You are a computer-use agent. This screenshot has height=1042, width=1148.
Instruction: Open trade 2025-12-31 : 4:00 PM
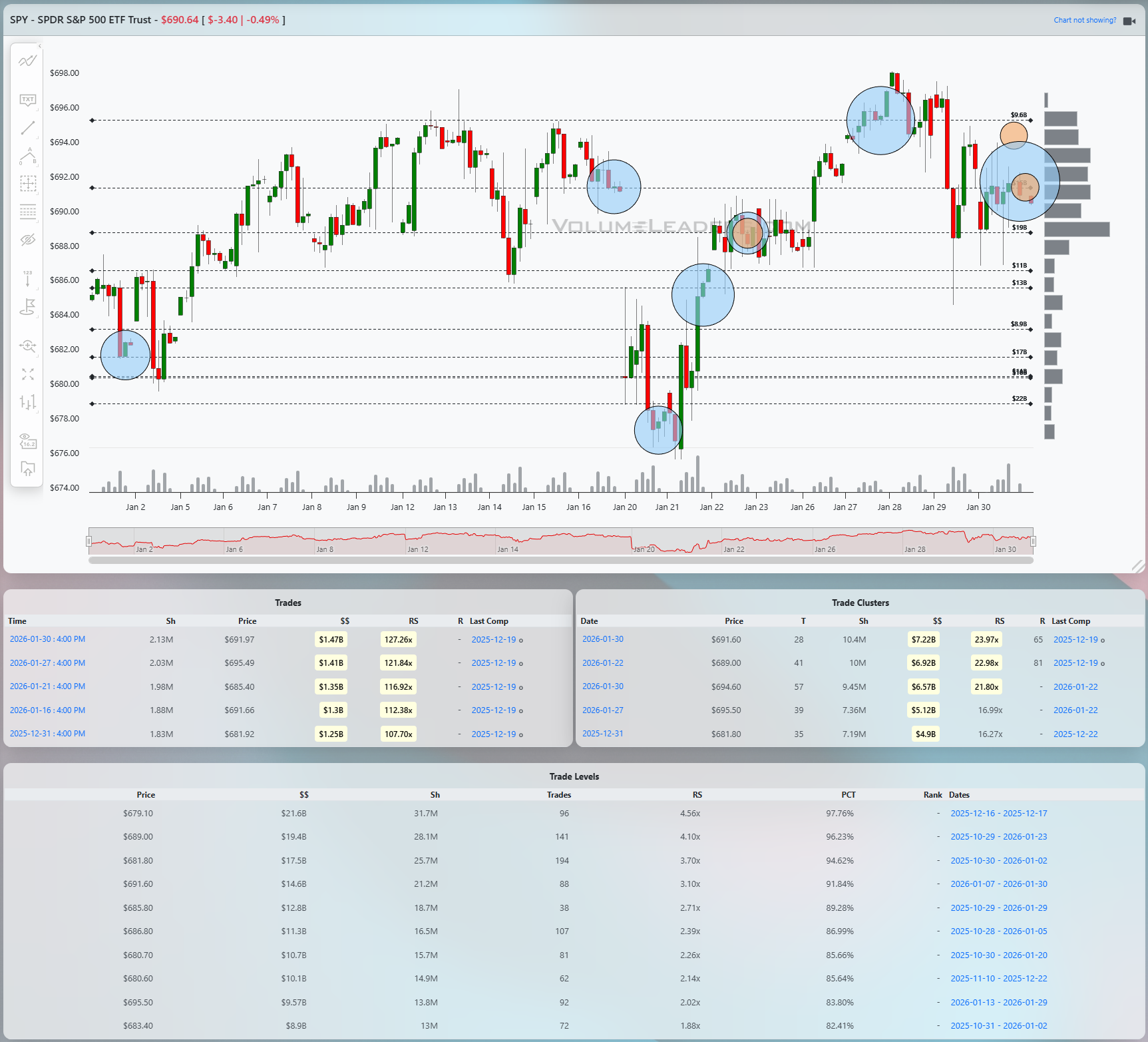click(x=47, y=734)
